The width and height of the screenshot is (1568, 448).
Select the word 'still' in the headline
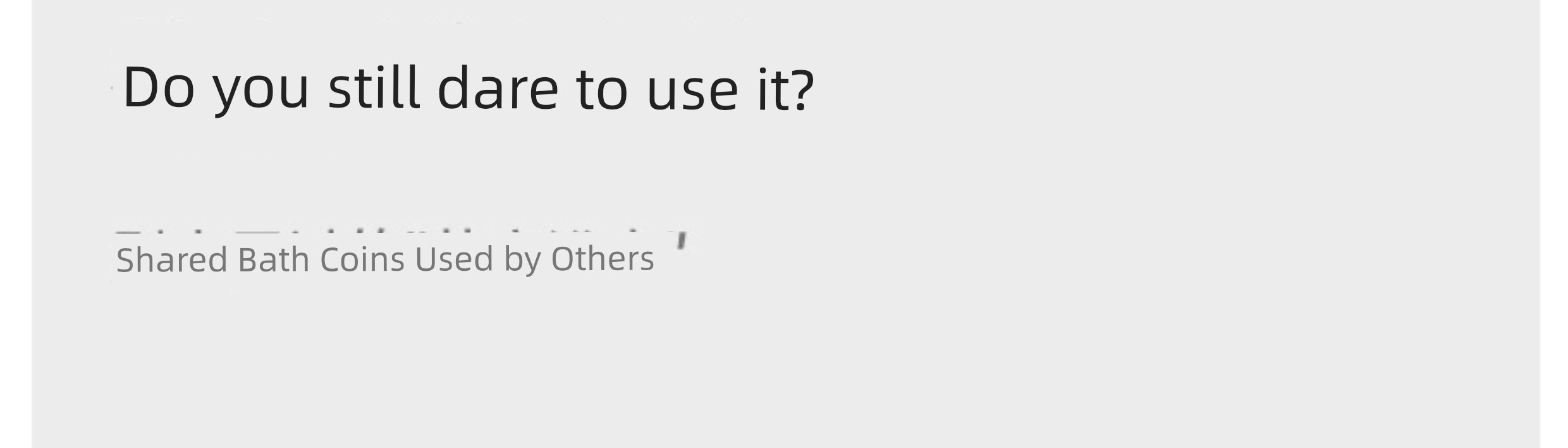coord(374,87)
